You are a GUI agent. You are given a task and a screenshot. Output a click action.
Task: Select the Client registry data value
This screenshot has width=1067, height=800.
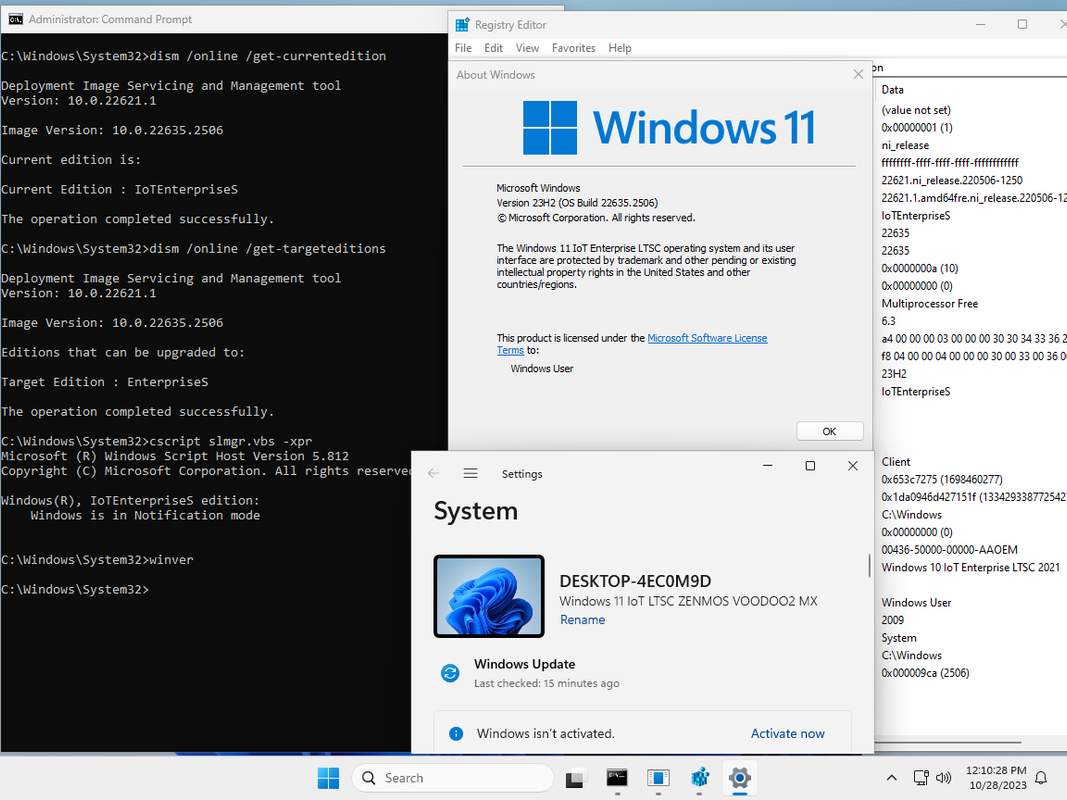[896, 462]
